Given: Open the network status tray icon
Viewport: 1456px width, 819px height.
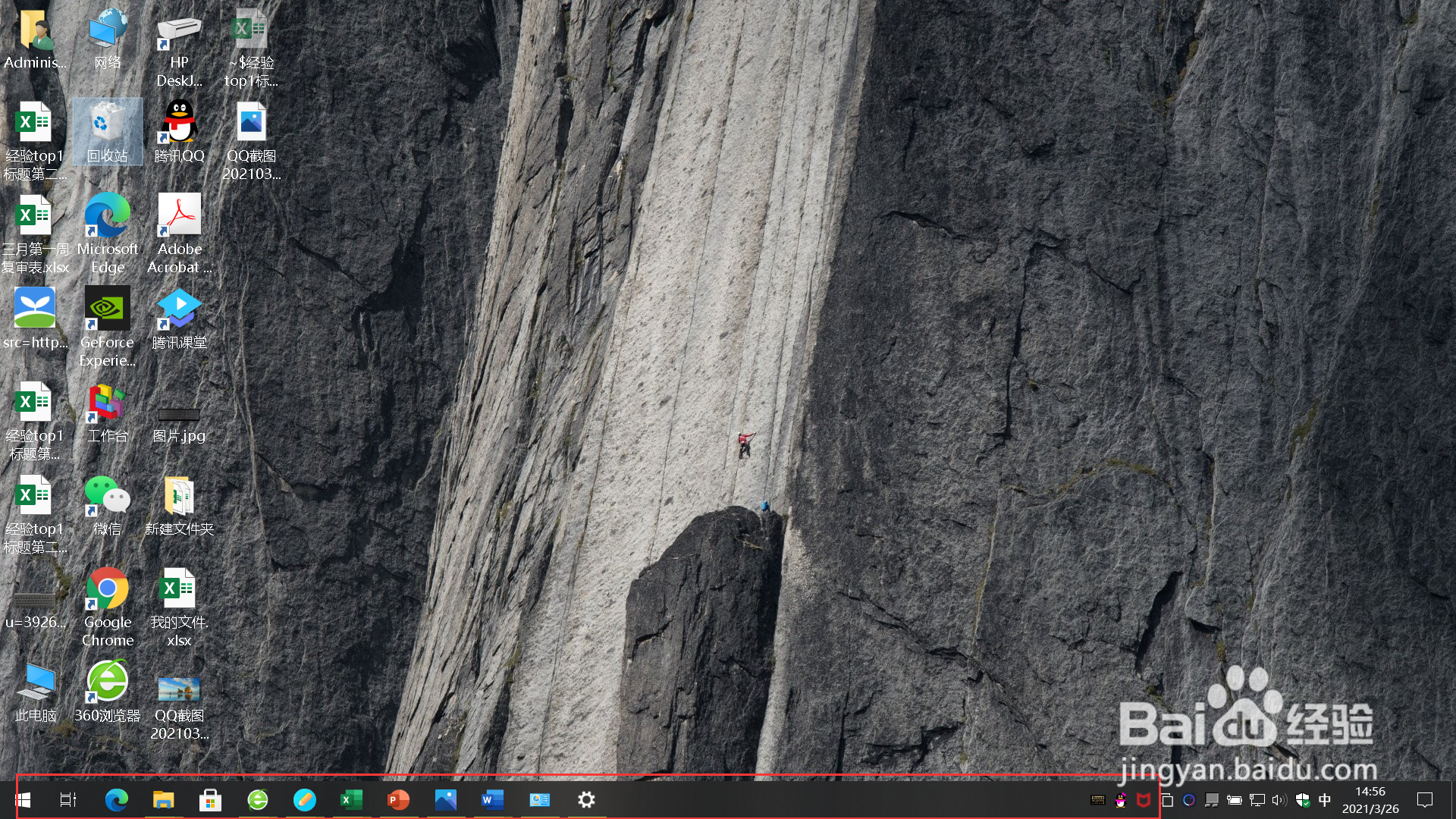Looking at the screenshot, I should 1257,800.
